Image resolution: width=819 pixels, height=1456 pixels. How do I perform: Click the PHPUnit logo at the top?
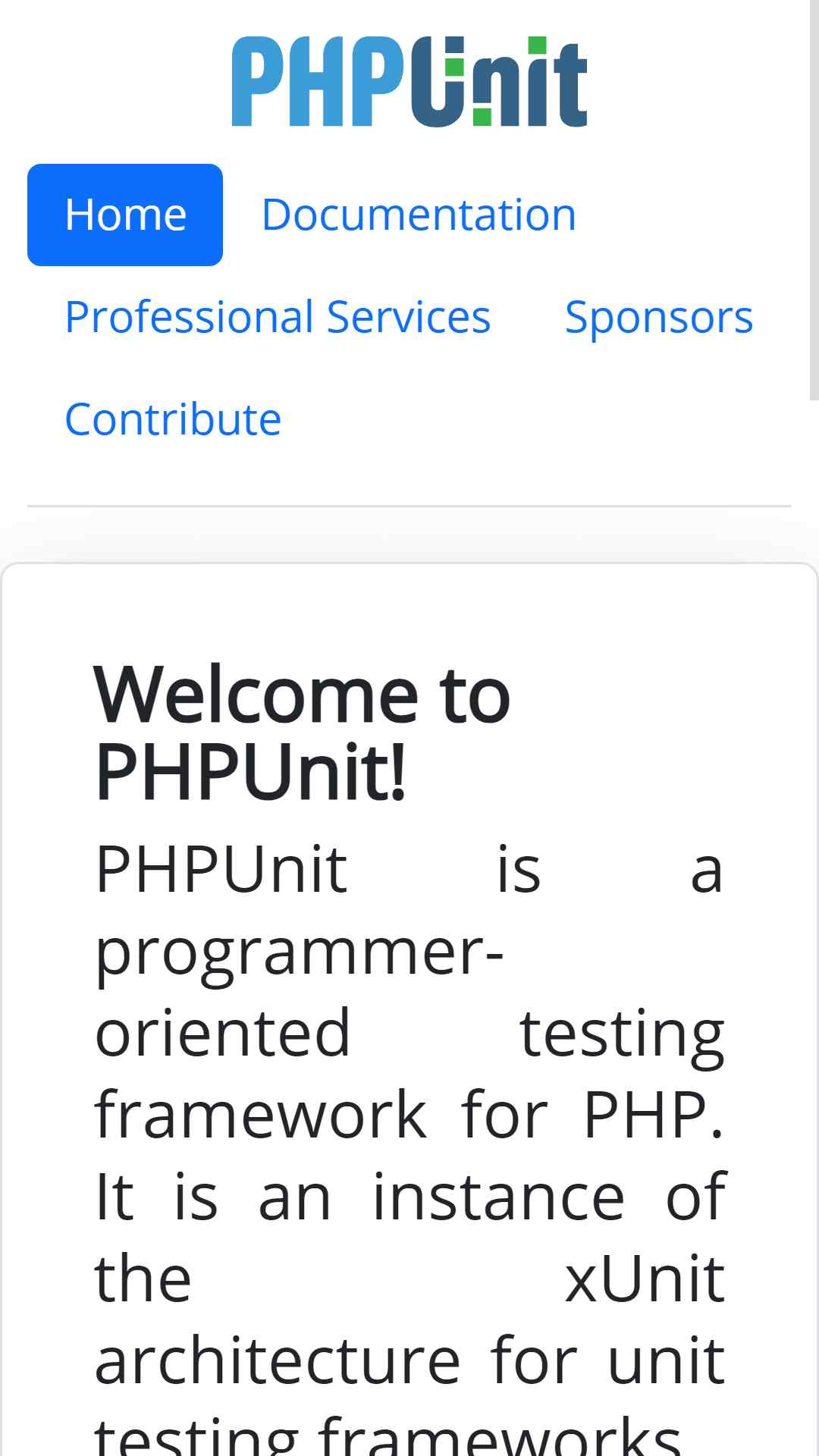pos(409,81)
